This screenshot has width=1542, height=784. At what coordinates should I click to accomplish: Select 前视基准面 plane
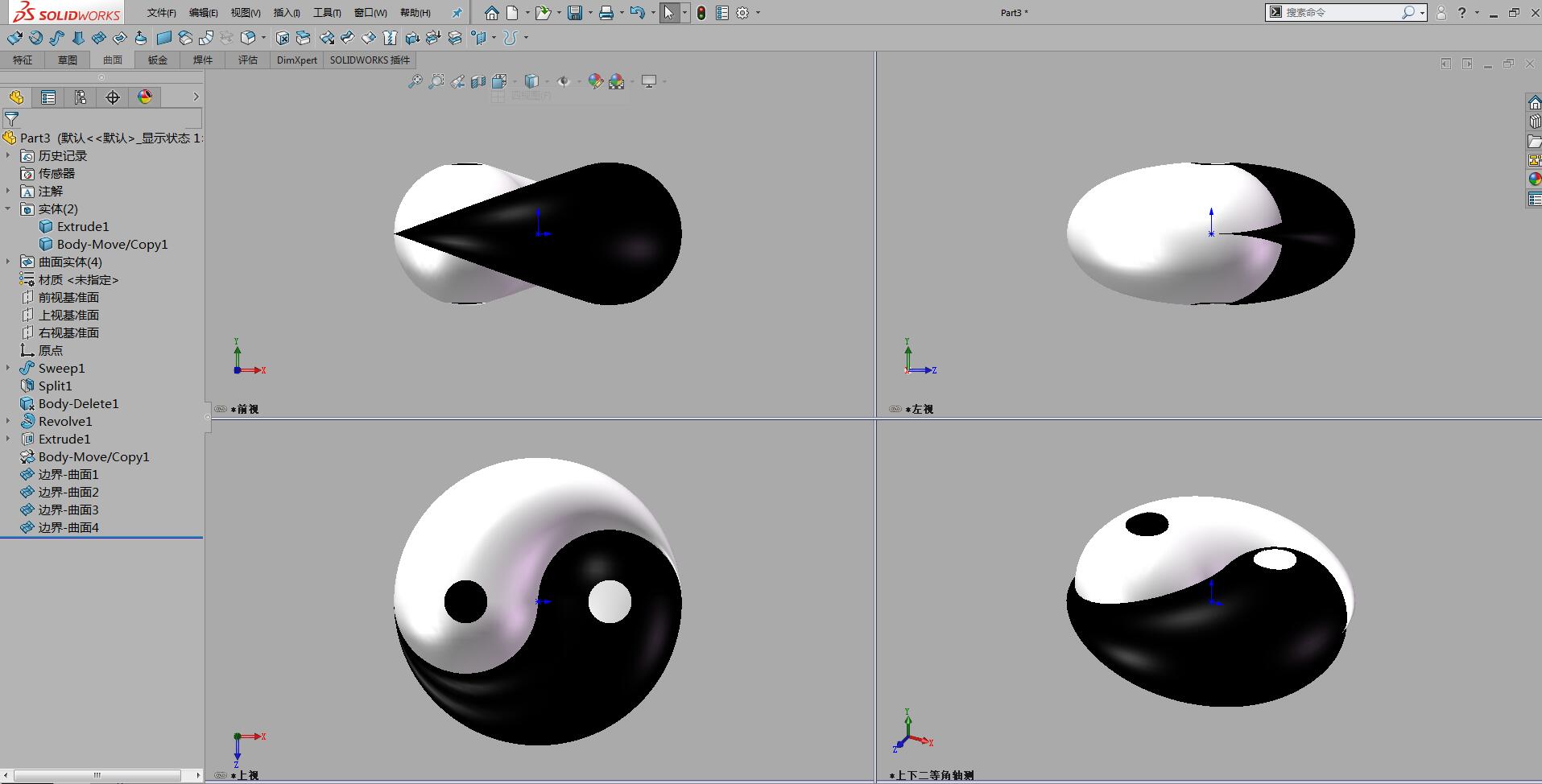tap(68, 297)
